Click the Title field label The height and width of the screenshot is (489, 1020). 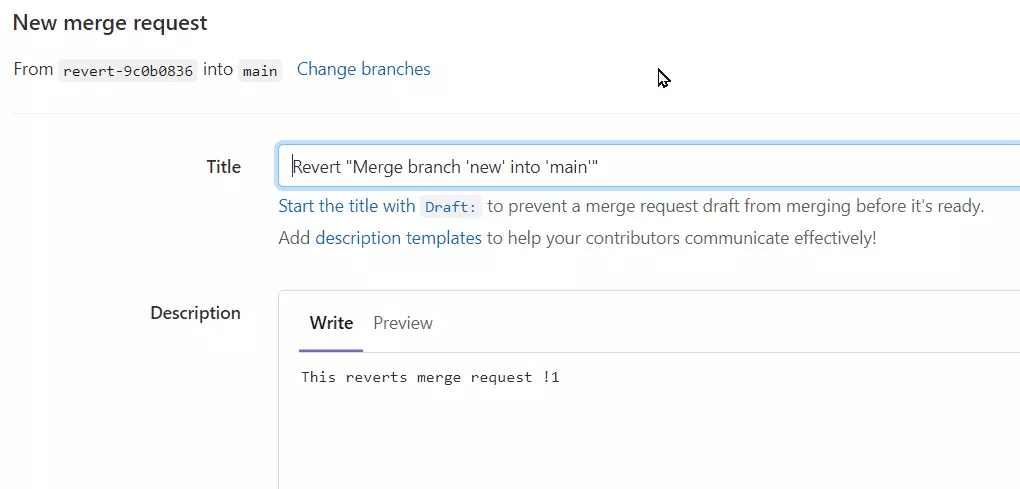[224, 167]
